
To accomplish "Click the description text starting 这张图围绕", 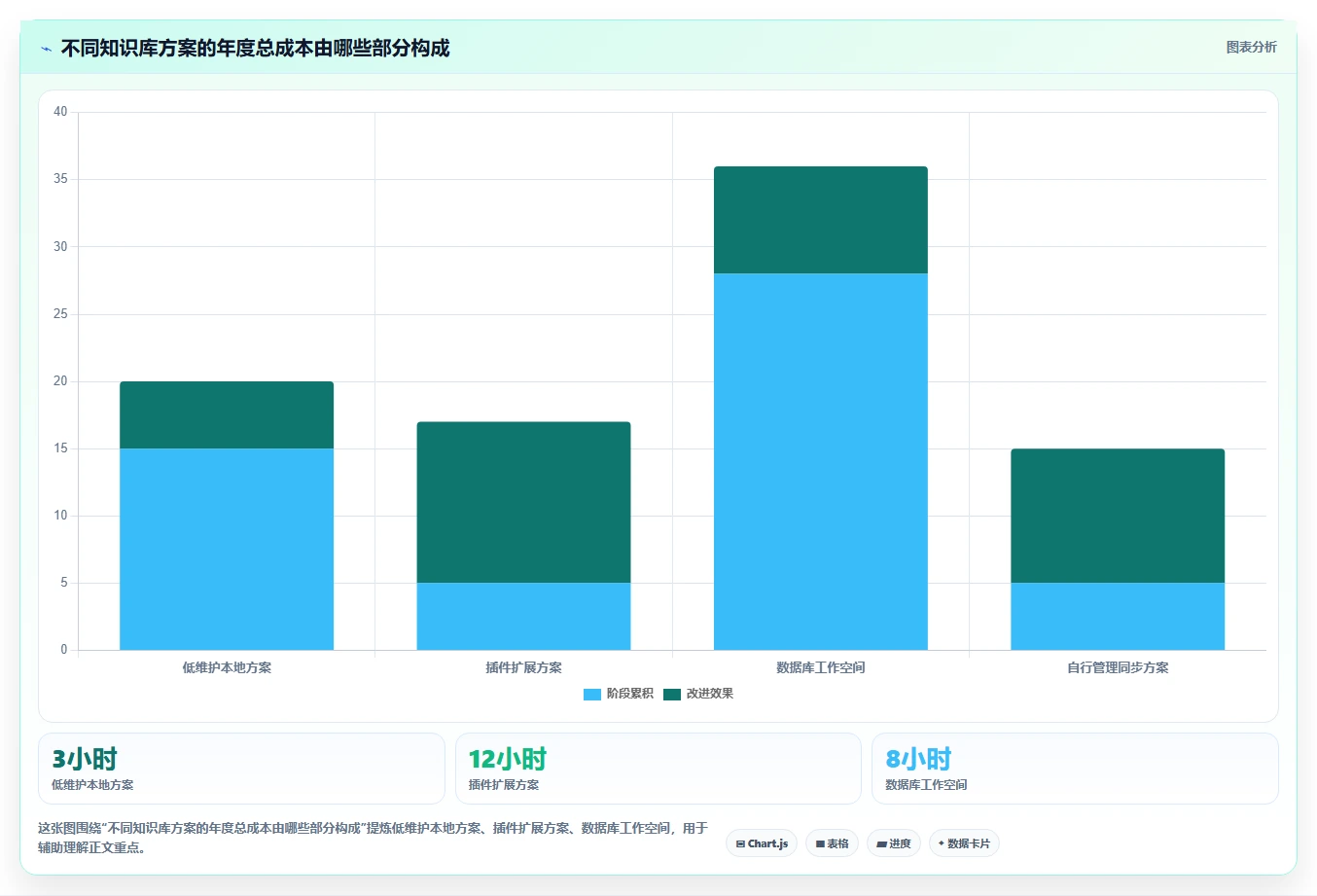I will [373, 838].
